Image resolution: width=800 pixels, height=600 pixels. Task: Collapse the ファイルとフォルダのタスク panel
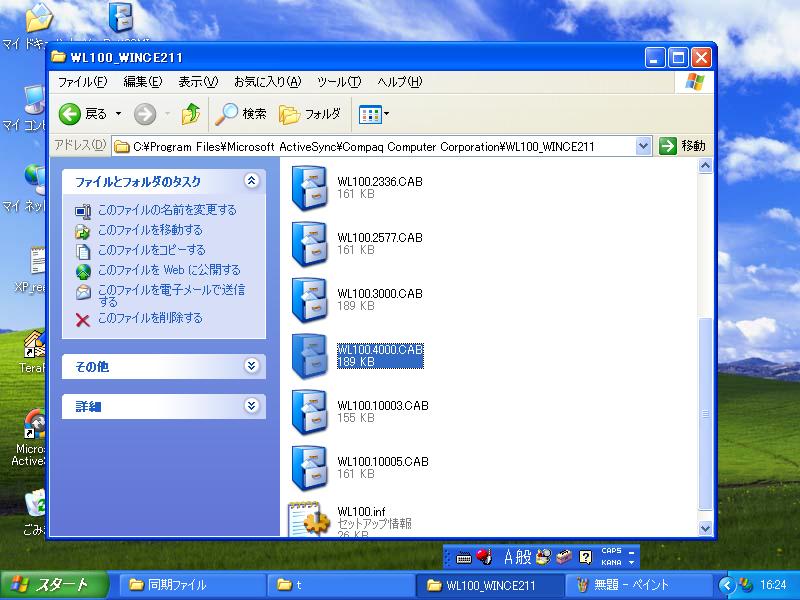click(x=252, y=181)
